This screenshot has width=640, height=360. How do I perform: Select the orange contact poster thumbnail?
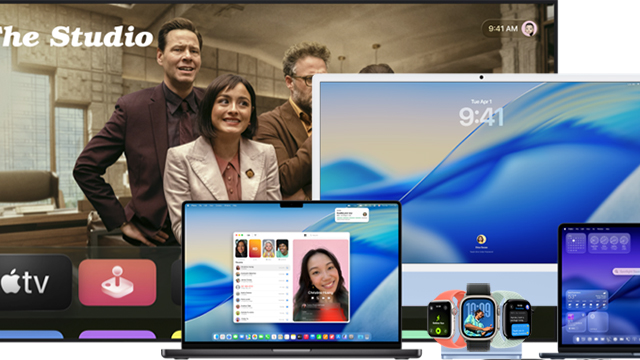pos(255,249)
